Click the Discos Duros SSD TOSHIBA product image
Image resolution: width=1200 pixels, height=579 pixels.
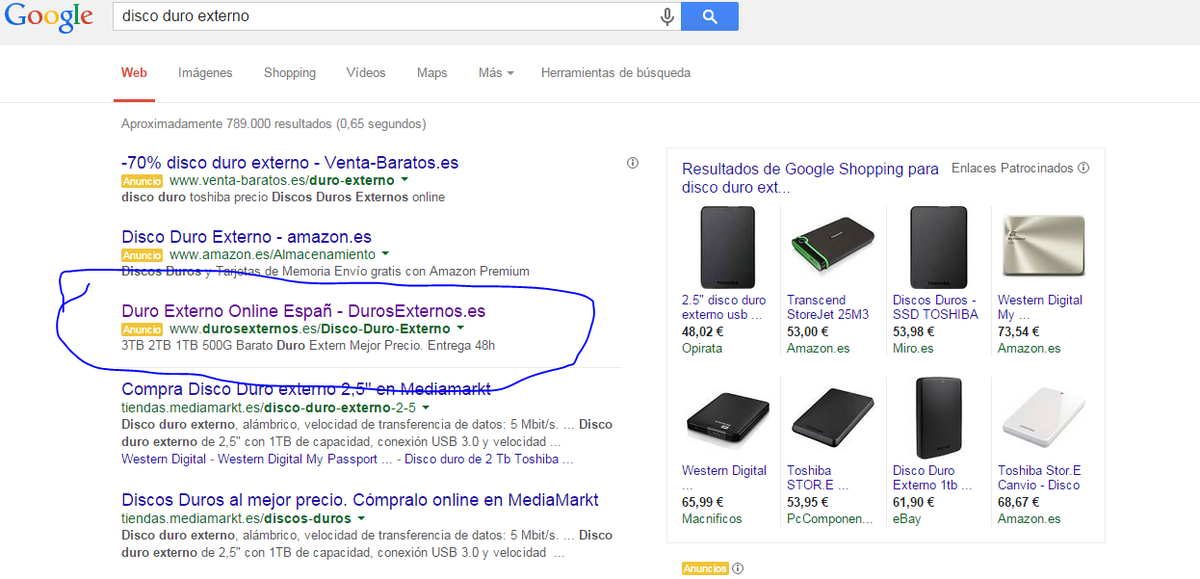[x=938, y=246]
